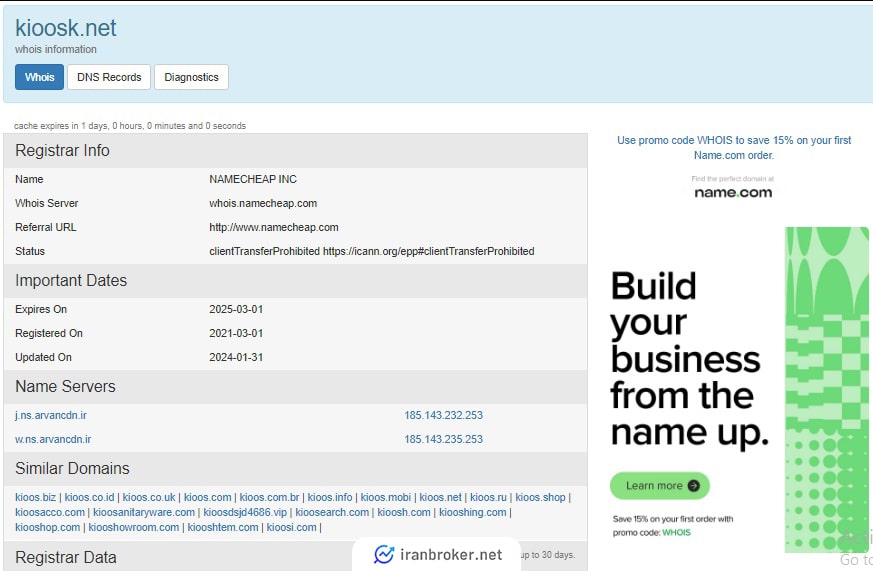Open similar domain kioos.co.id

[x=89, y=497]
